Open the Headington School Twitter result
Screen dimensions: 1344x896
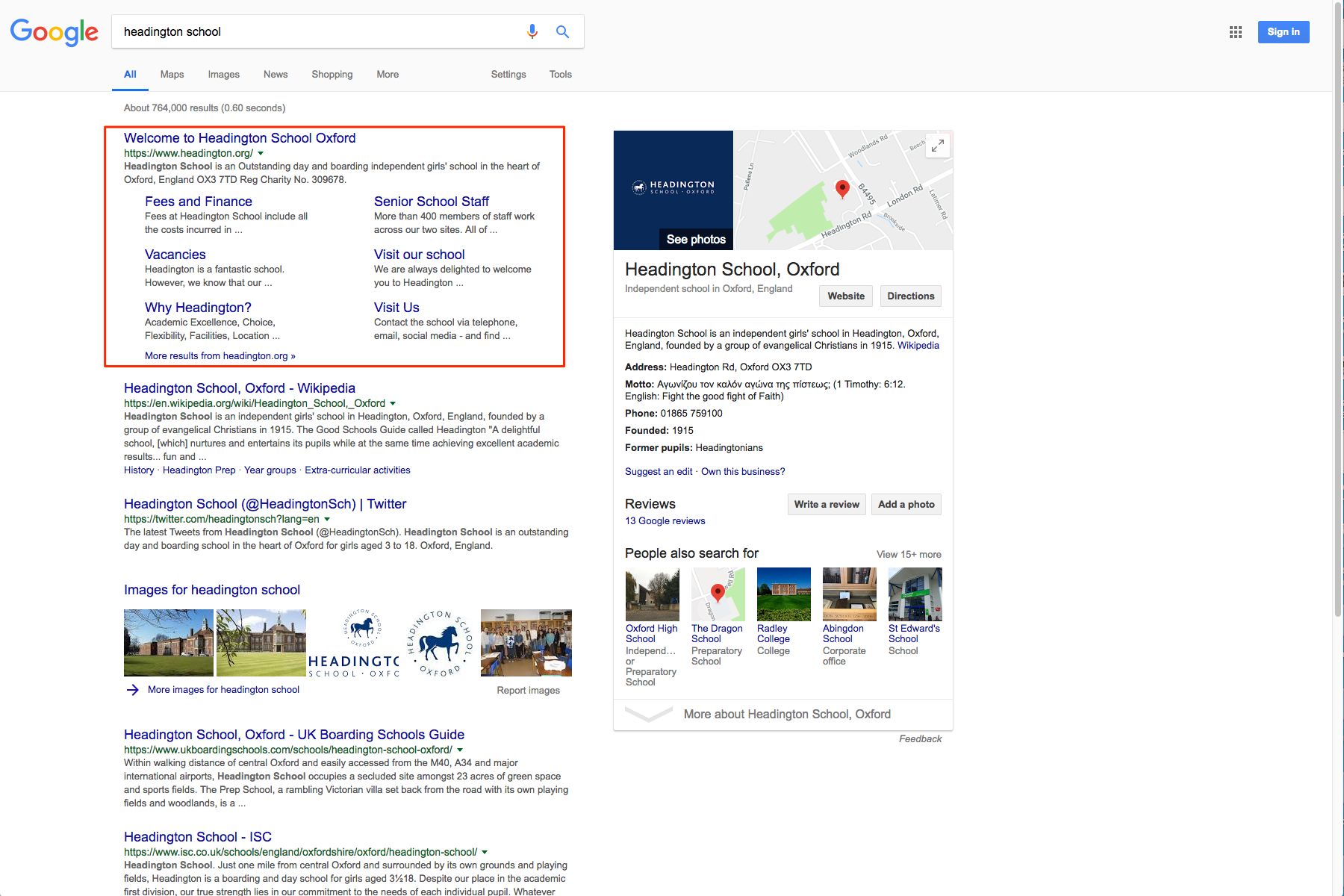(x=265, y=504)
